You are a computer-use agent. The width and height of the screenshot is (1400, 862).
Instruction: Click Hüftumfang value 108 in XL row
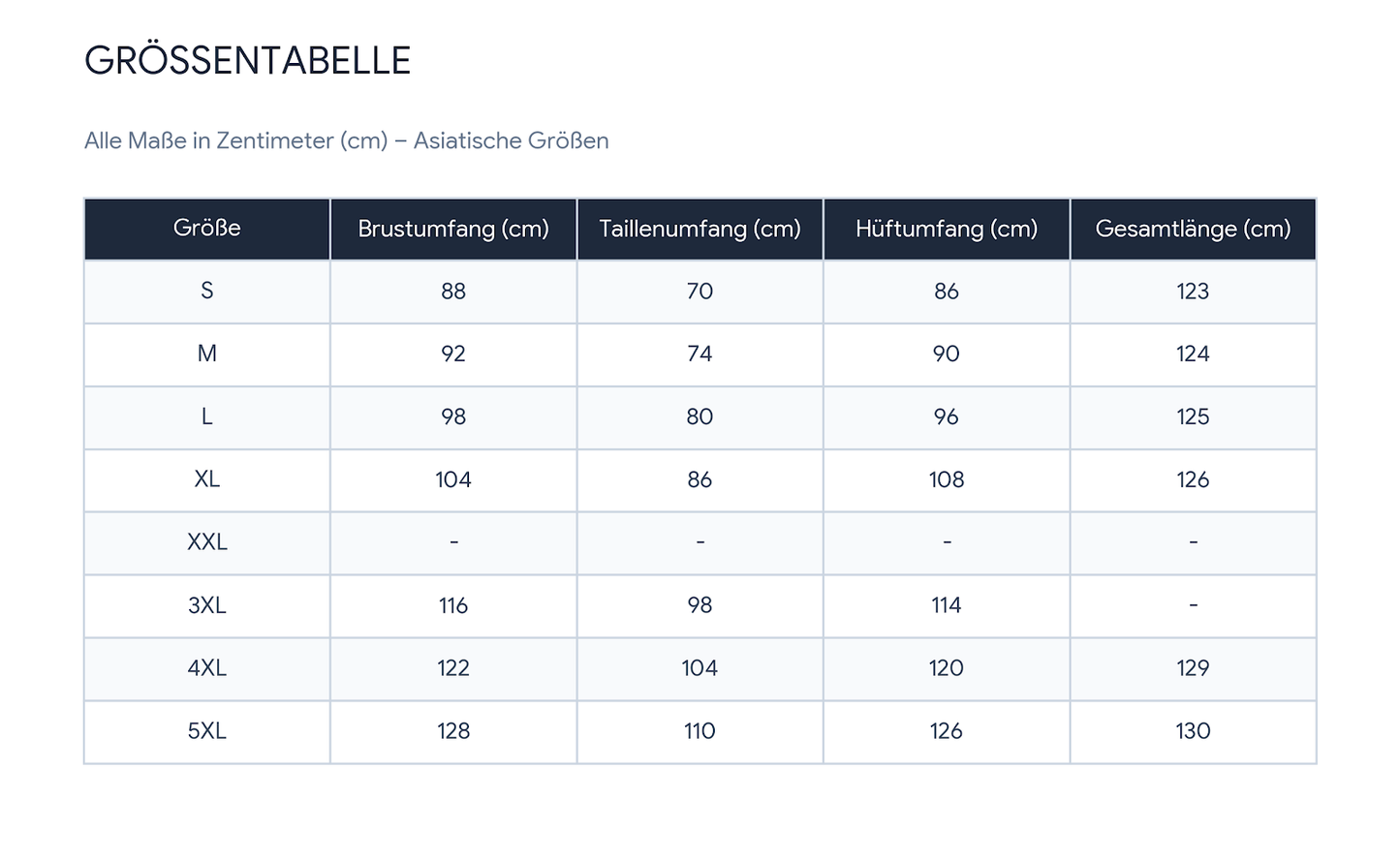tap(947, 480)
